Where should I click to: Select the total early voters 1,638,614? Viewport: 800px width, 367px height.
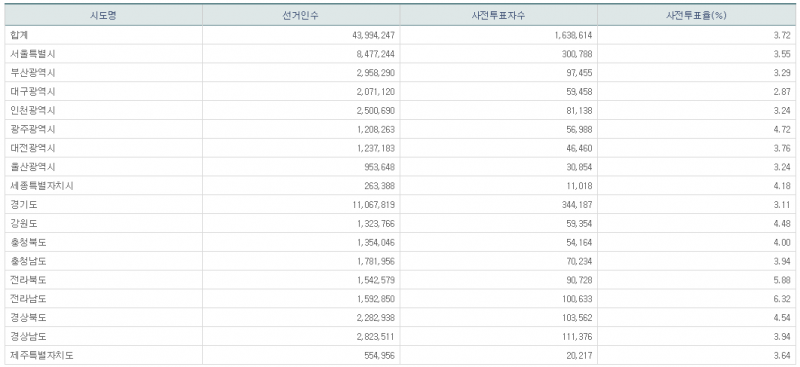tap(573, 35)
